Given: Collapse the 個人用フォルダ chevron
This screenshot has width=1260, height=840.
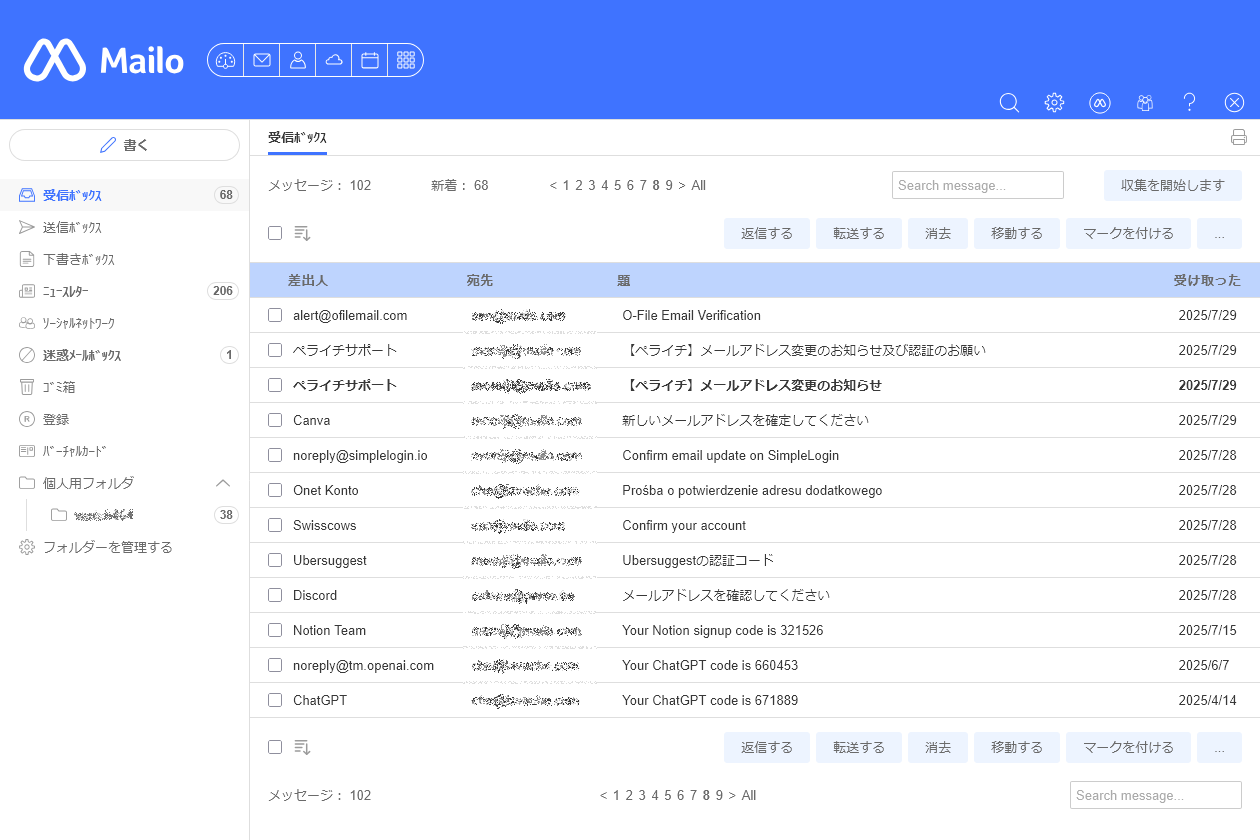Looking at the screenshot, I should [x=224, y=483].
